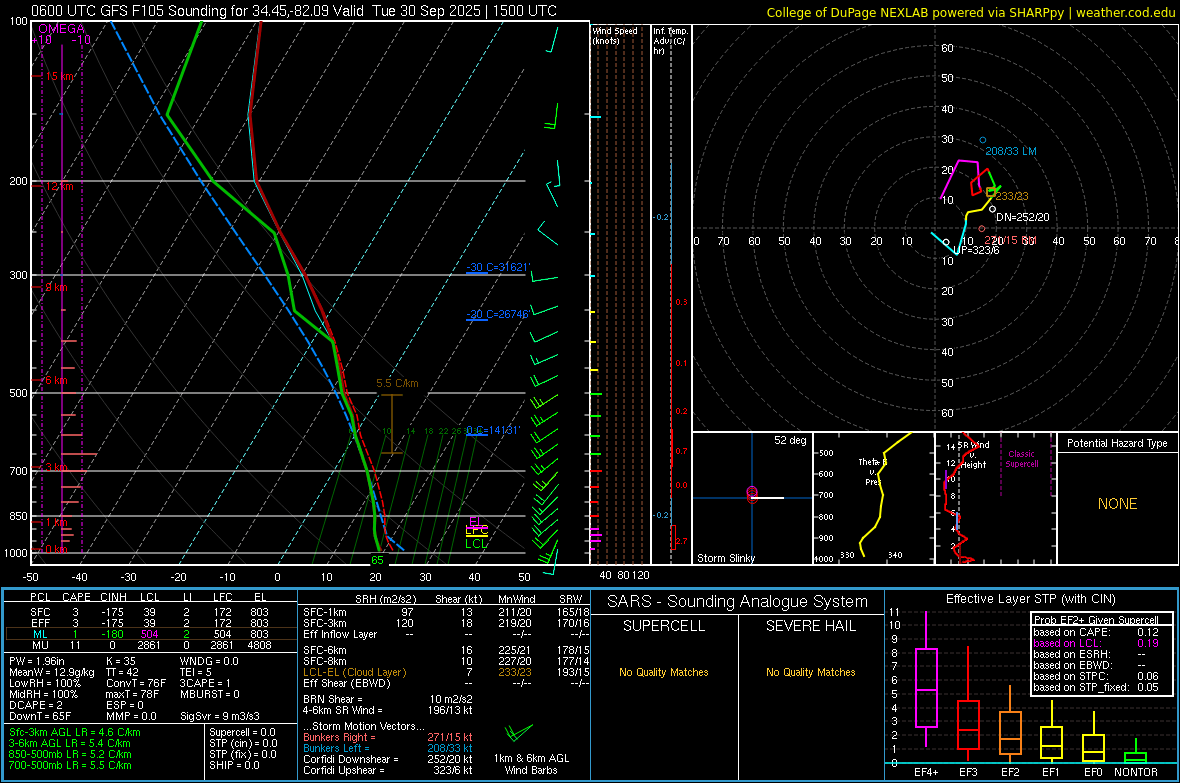Click the 'Theta-E v. Pres' inset label
1180x783 pixels.
point(872,471)
